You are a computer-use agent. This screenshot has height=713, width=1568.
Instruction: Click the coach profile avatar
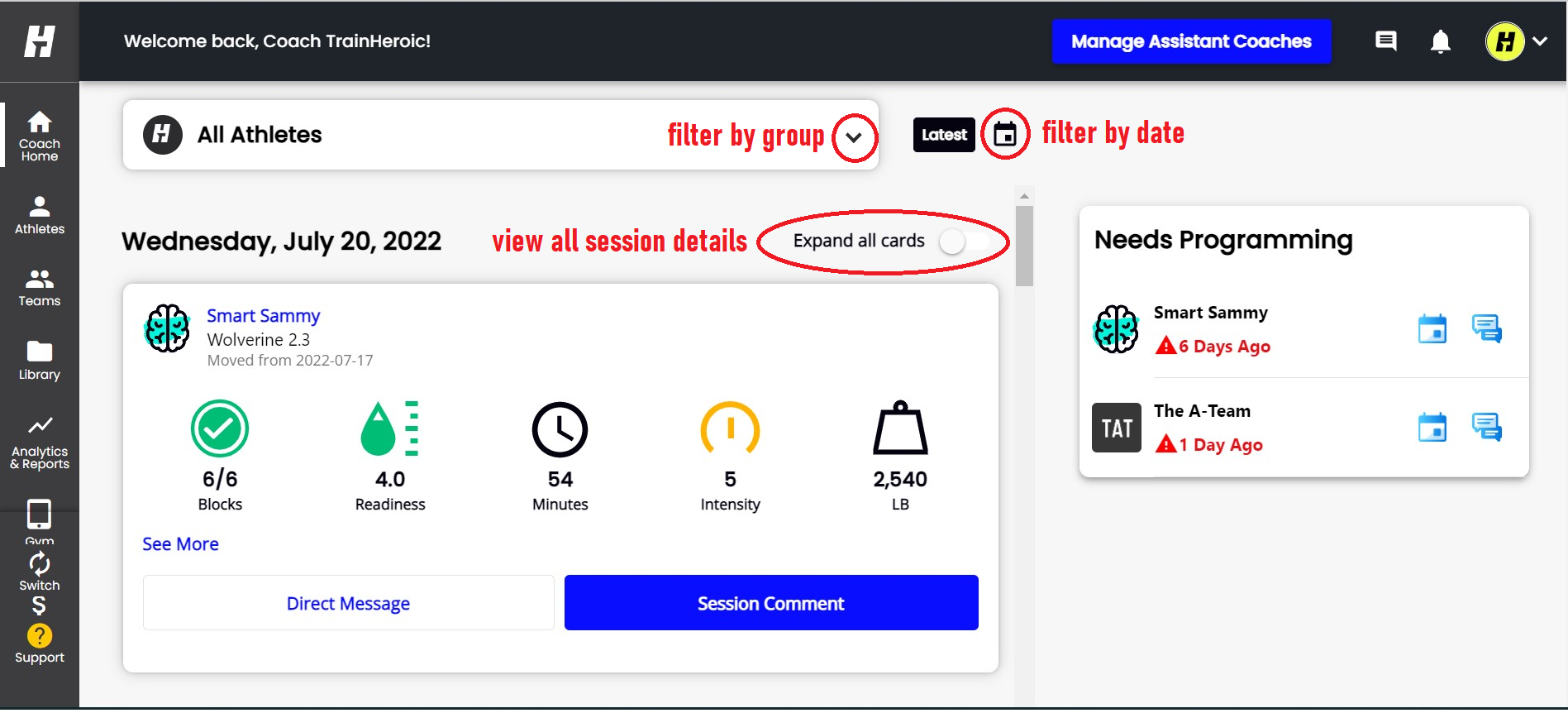pos(1505,41)
